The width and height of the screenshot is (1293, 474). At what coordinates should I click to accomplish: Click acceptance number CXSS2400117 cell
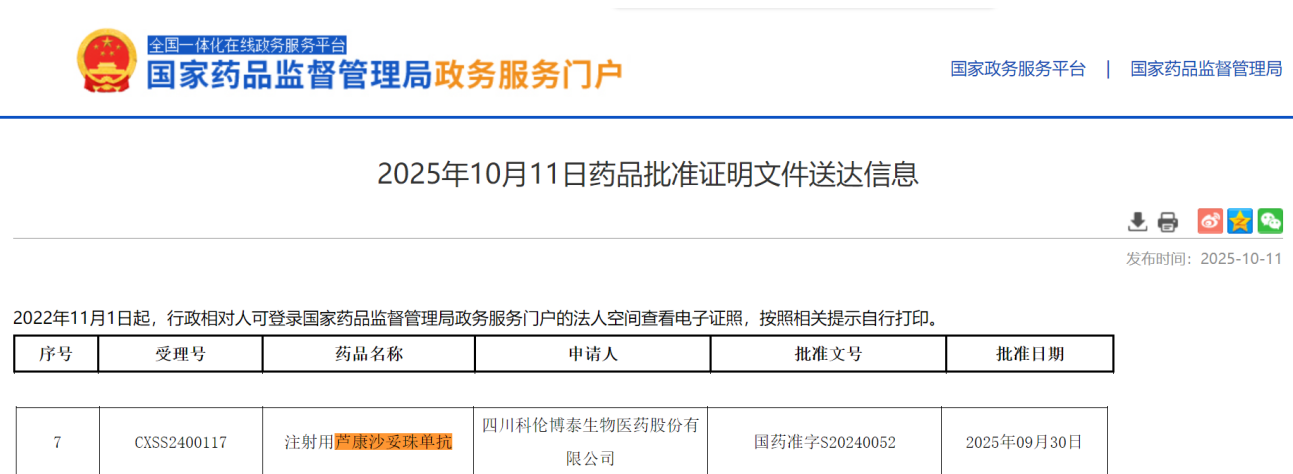pyautogui.click(x=181, y=442)
